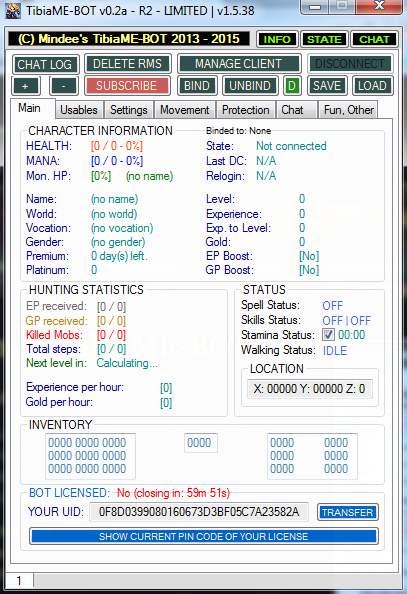Click the location coordinates field

tap(310, 389)
